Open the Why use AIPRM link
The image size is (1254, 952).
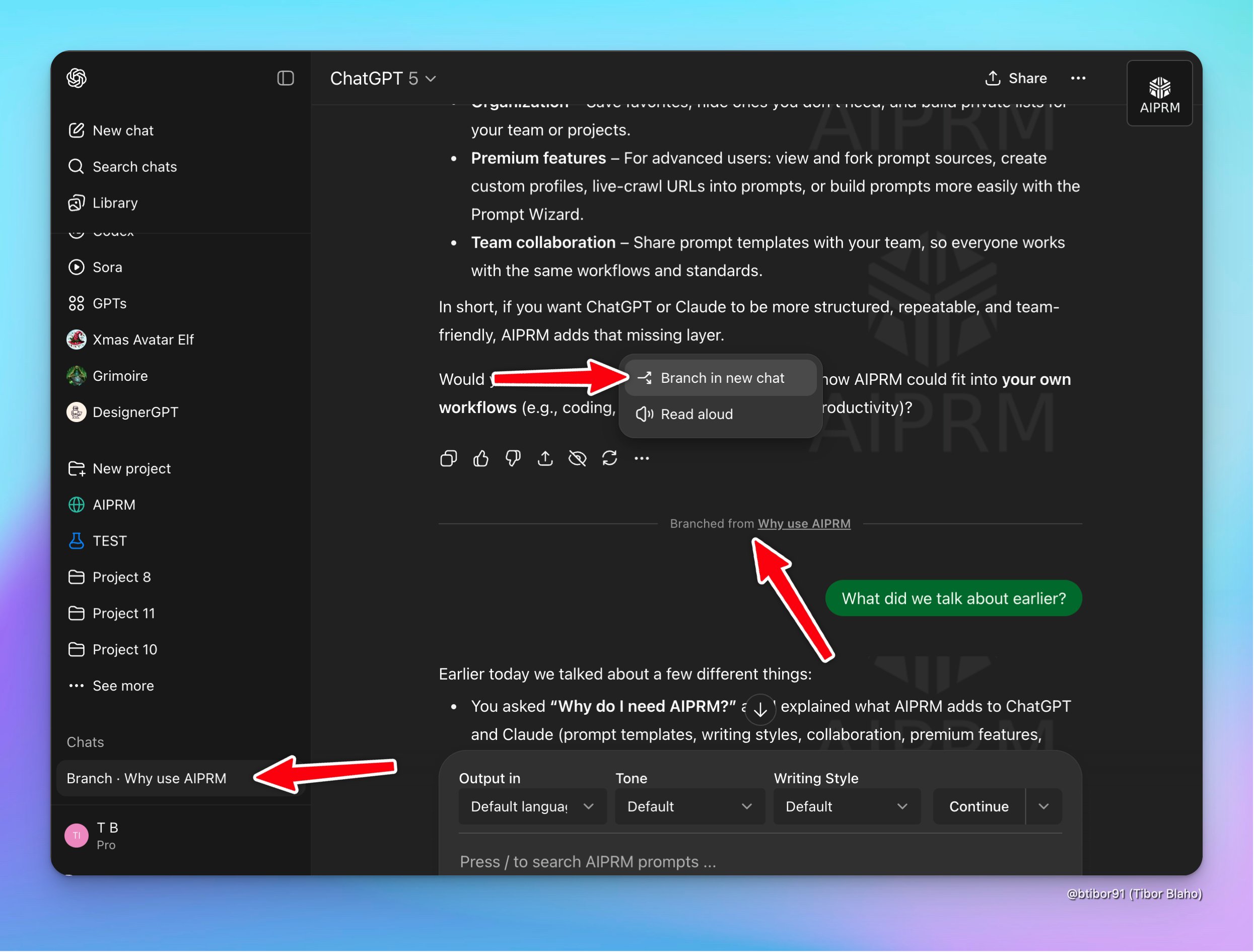tap(804, 524)
